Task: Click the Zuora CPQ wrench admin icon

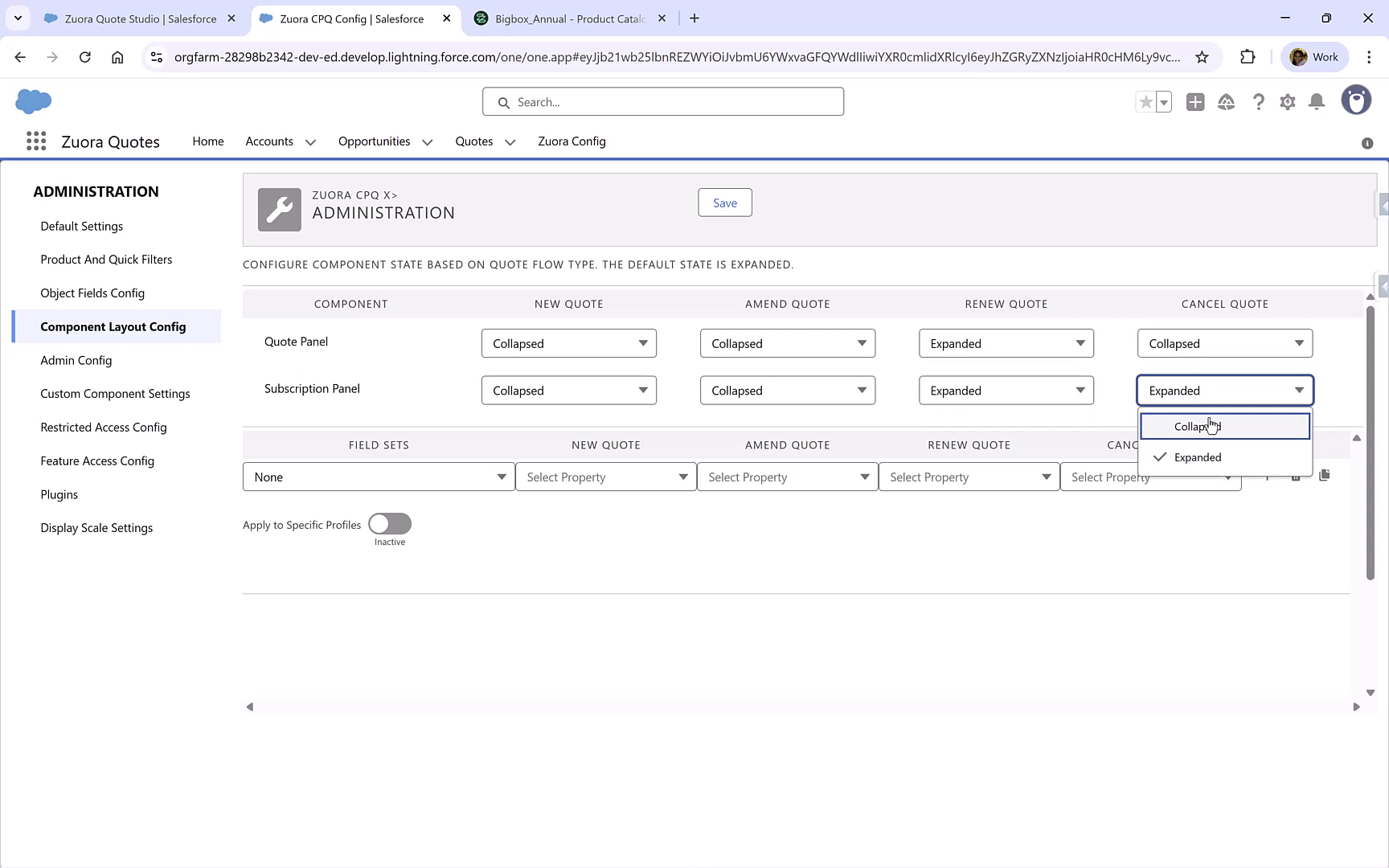Action: coord(279,209)
